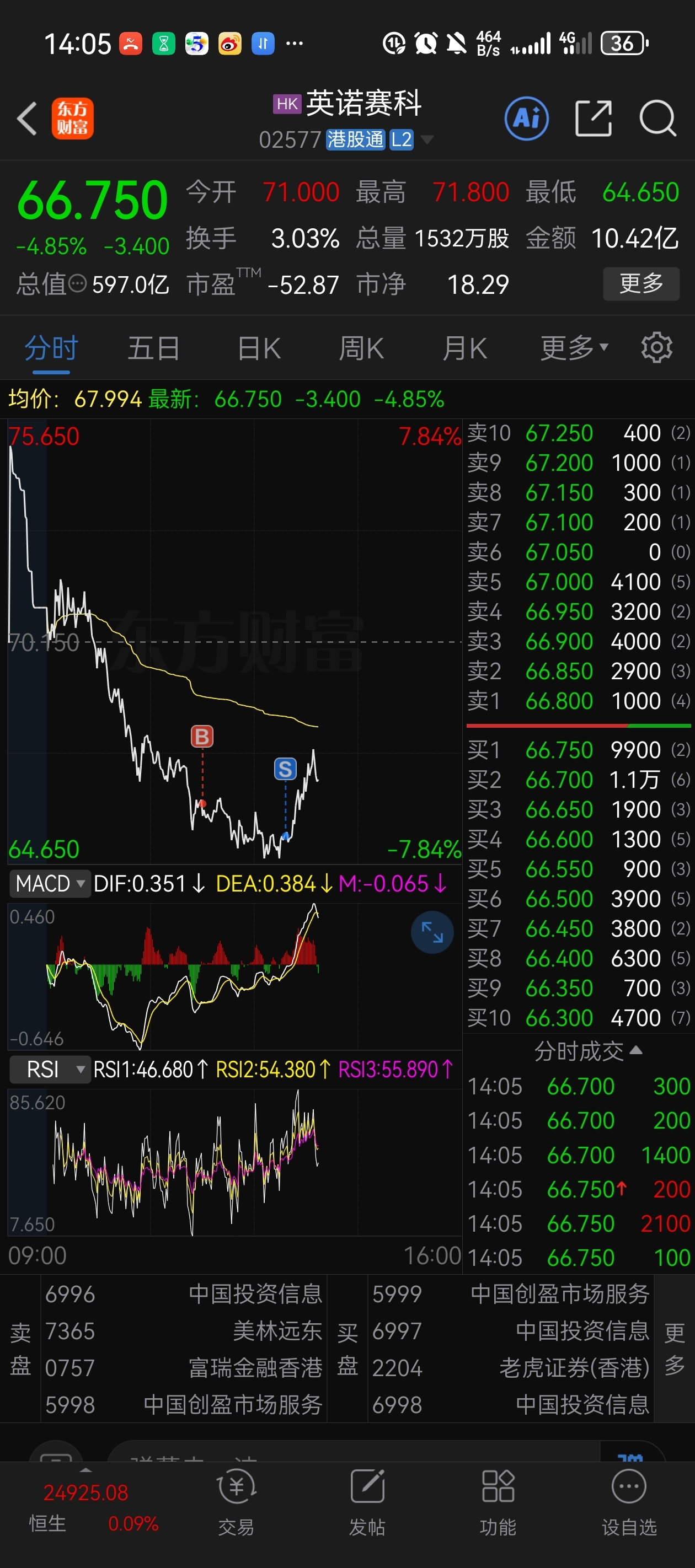Viewport: 695px width, 1568px height.
Task: Tap the 英诺赛科 stock title
Action: (363, 103)
